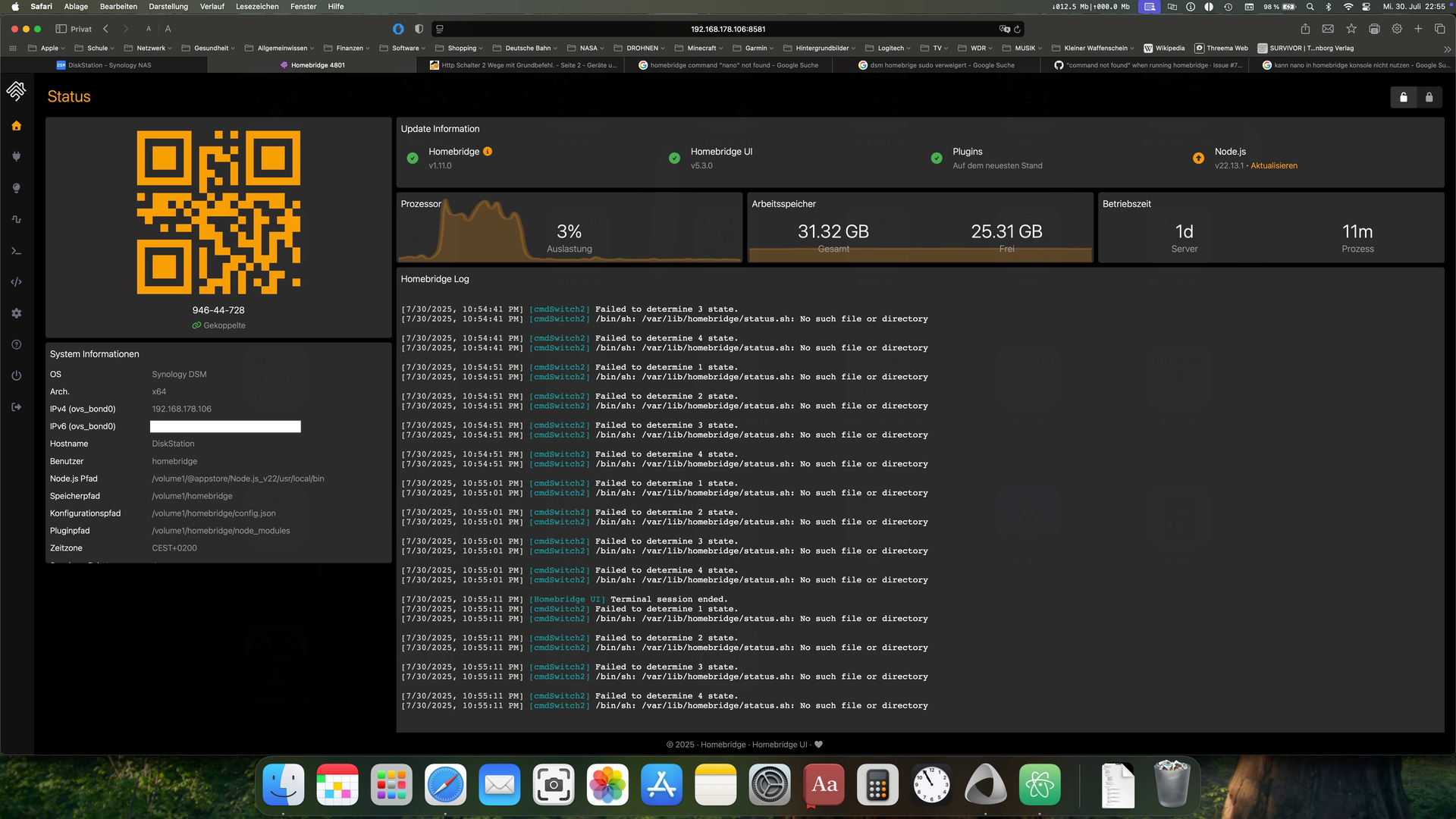1456x819 pixels.
Task: Click the logout icon in the sidebar
Action: pos(16,407)
